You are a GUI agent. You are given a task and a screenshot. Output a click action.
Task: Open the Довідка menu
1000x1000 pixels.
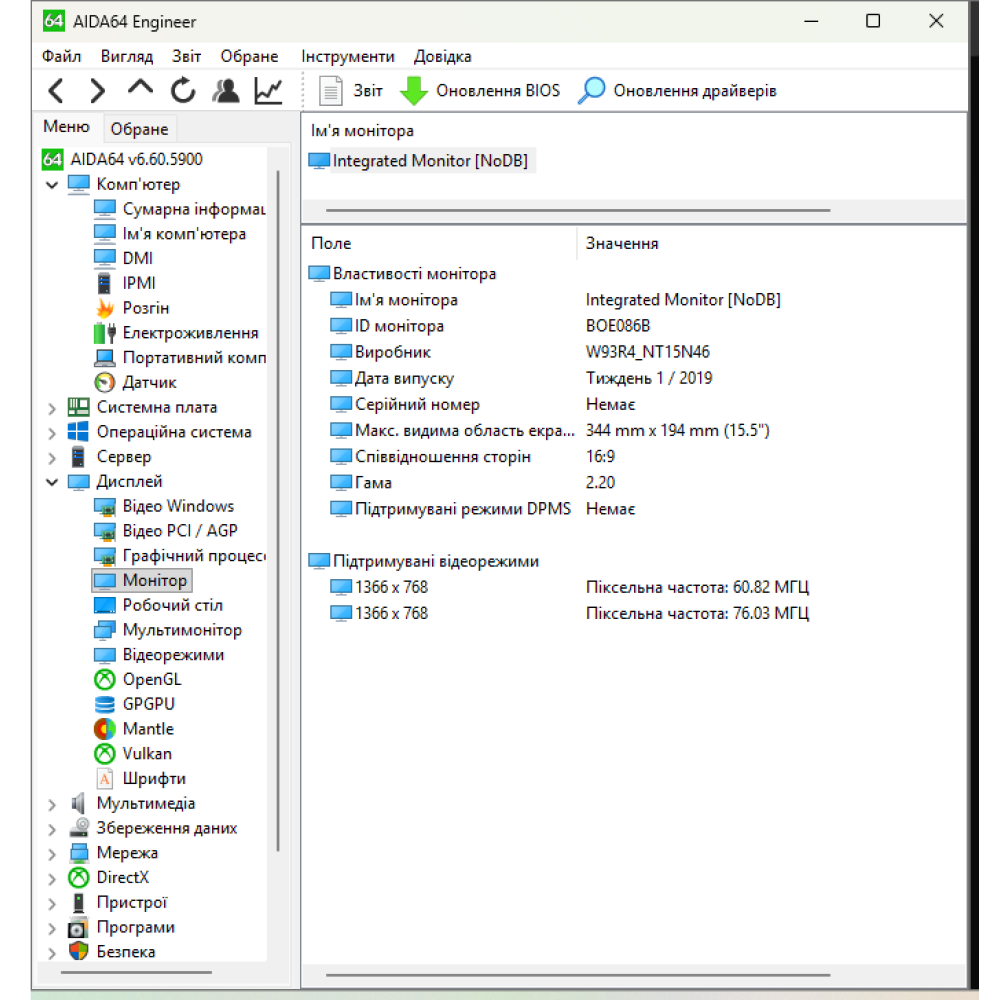point(443,56)
